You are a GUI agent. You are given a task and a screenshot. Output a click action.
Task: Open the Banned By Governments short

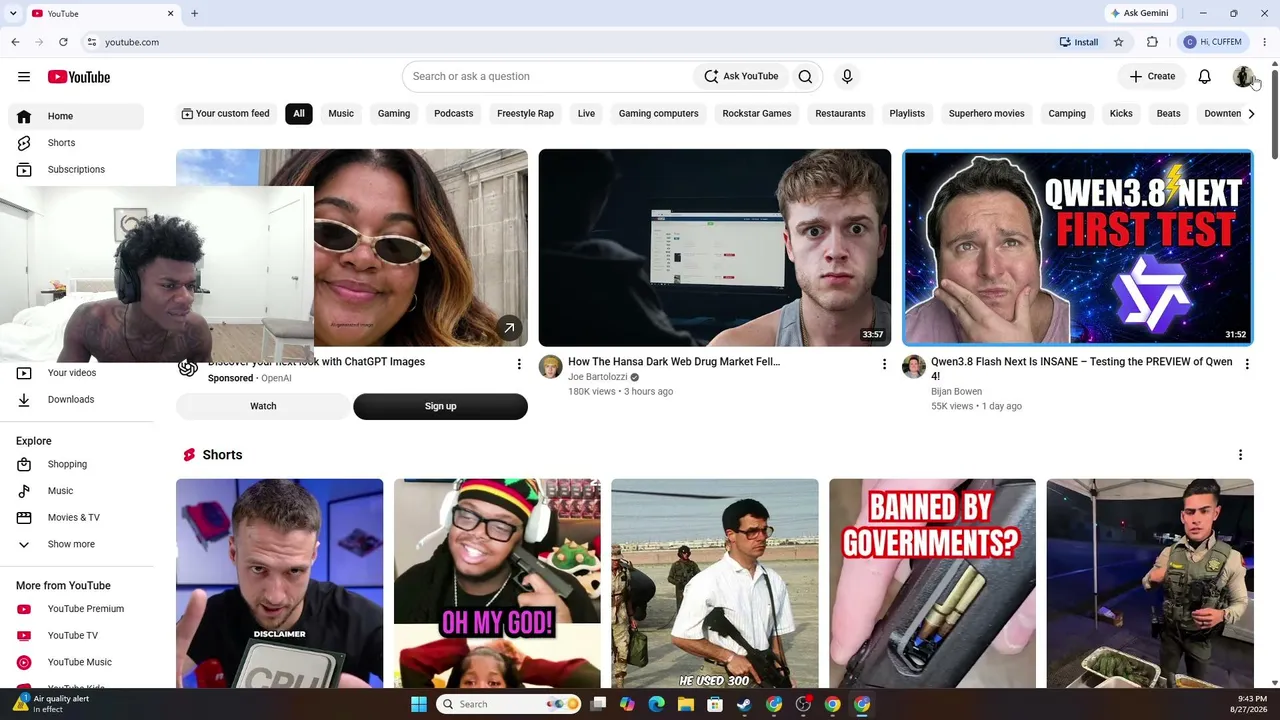click(932, 583)
